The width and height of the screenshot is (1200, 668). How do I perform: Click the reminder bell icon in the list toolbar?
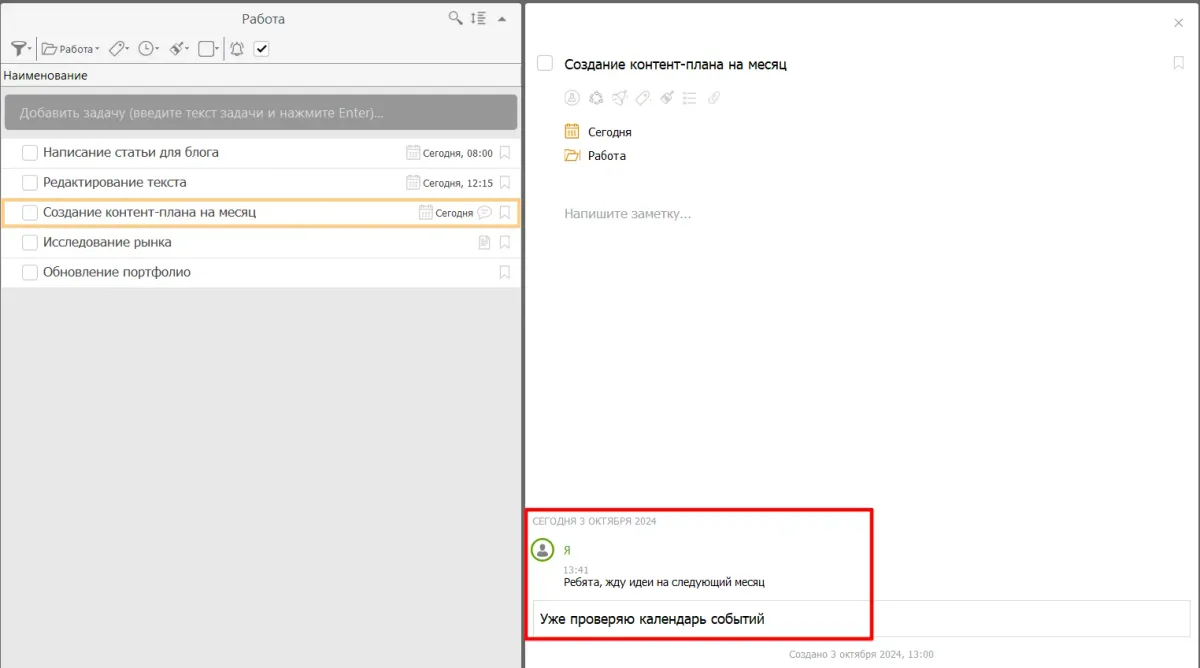pos(237,48)
